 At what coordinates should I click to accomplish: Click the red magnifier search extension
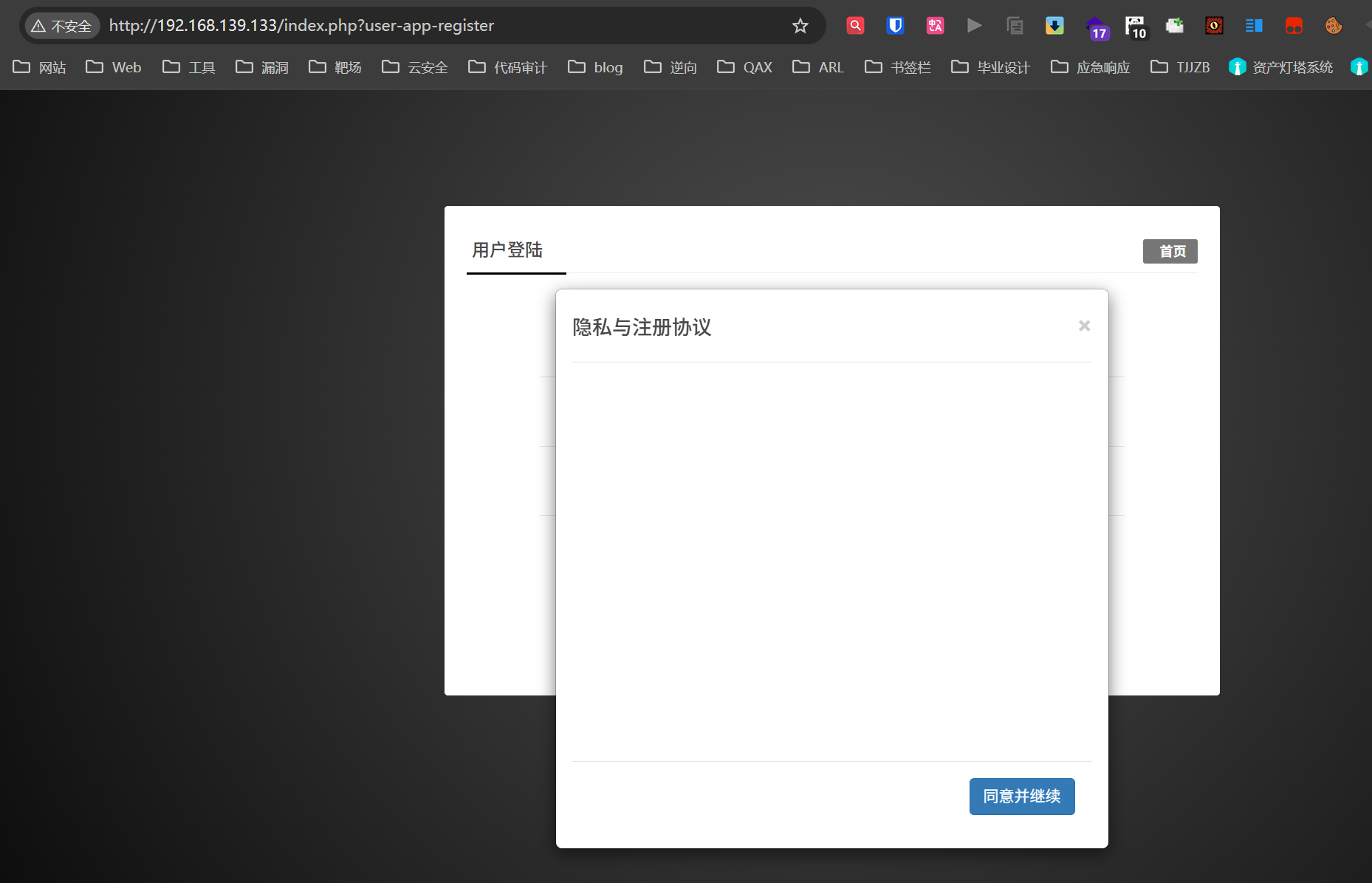(x=855, y=26)
